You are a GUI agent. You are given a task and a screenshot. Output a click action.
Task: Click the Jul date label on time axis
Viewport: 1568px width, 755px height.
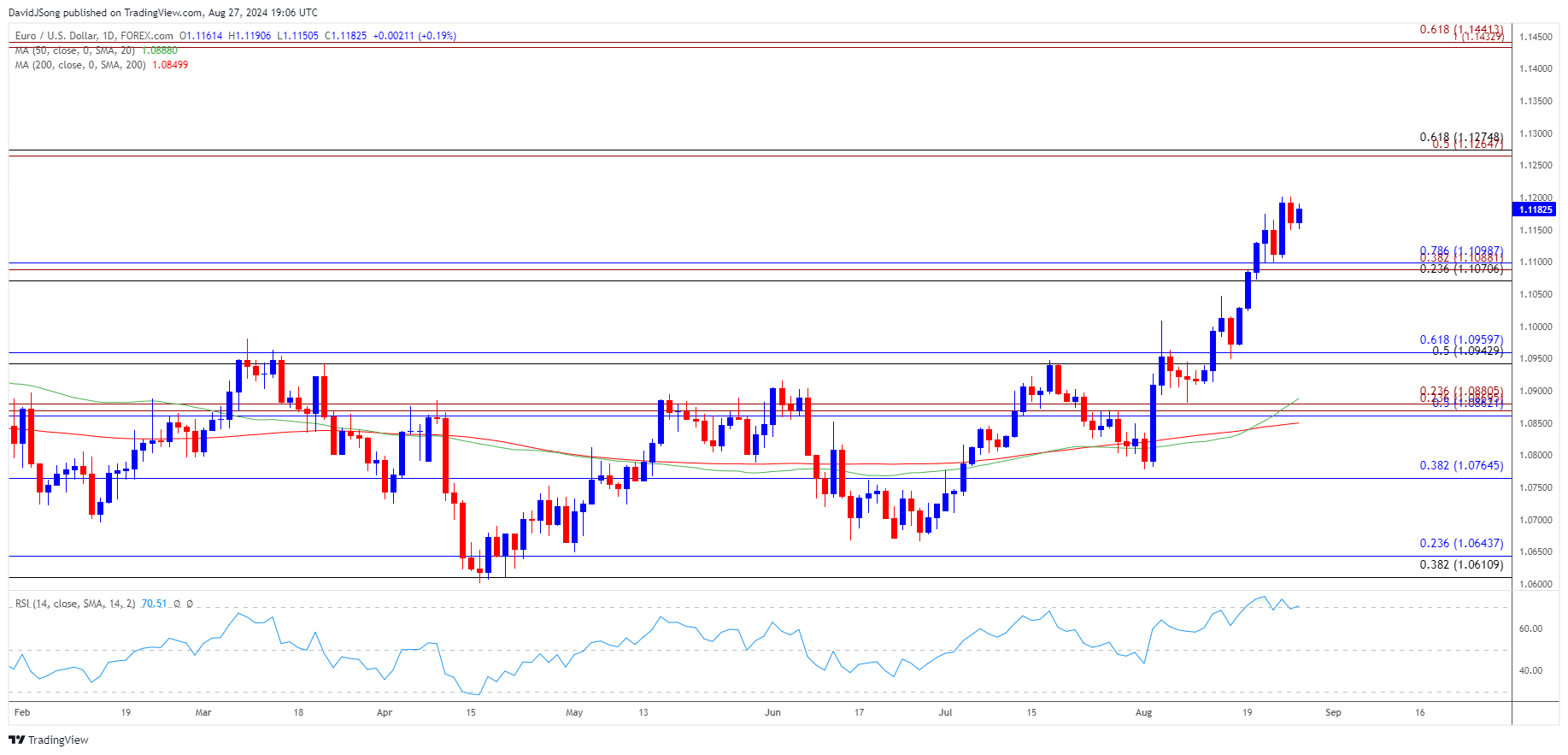[945, 712]
